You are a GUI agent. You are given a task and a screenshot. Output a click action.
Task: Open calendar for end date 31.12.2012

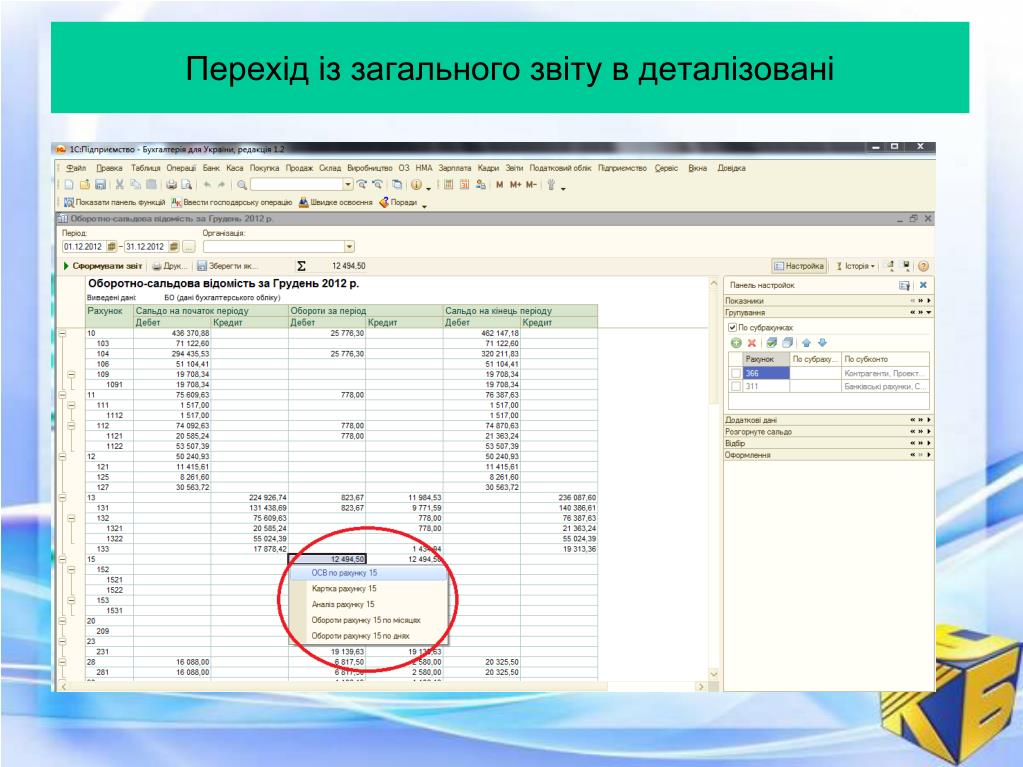(174, 247)
